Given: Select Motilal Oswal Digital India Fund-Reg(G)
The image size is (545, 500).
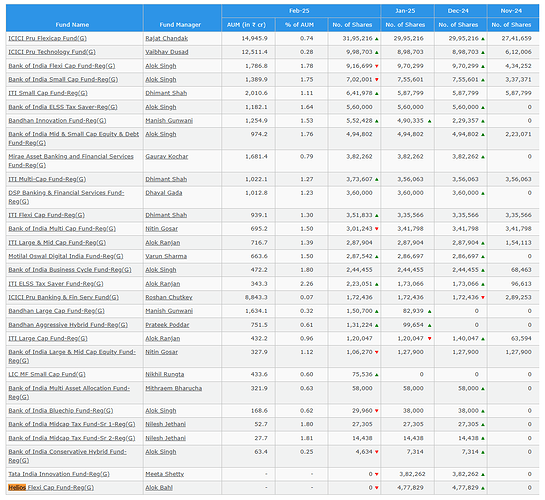Looking at the screenshot, I should [66, 256].
